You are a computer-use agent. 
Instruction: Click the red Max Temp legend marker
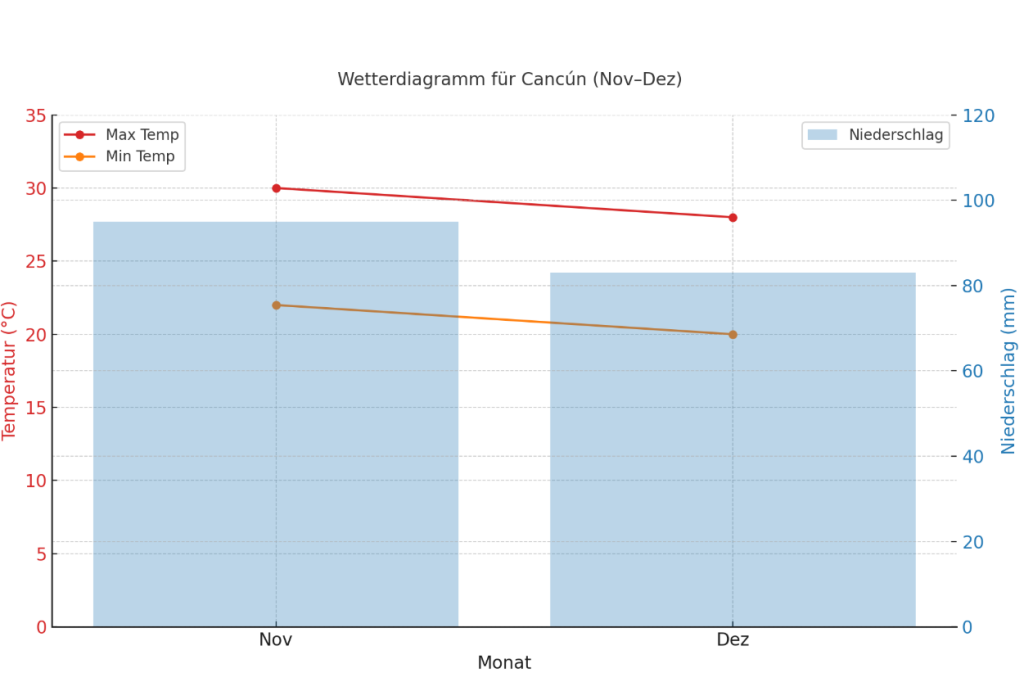point(80,135)
